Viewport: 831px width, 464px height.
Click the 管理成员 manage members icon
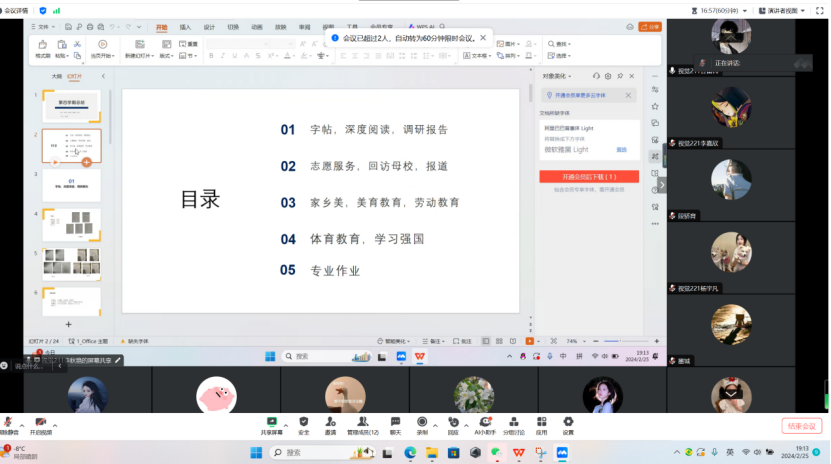[361, 423]
